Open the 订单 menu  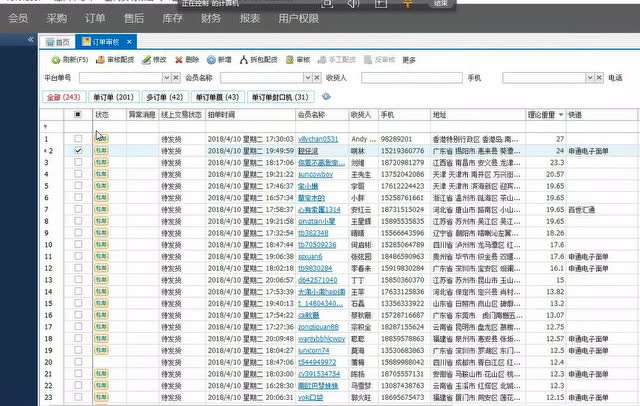(x=95, y=18)
